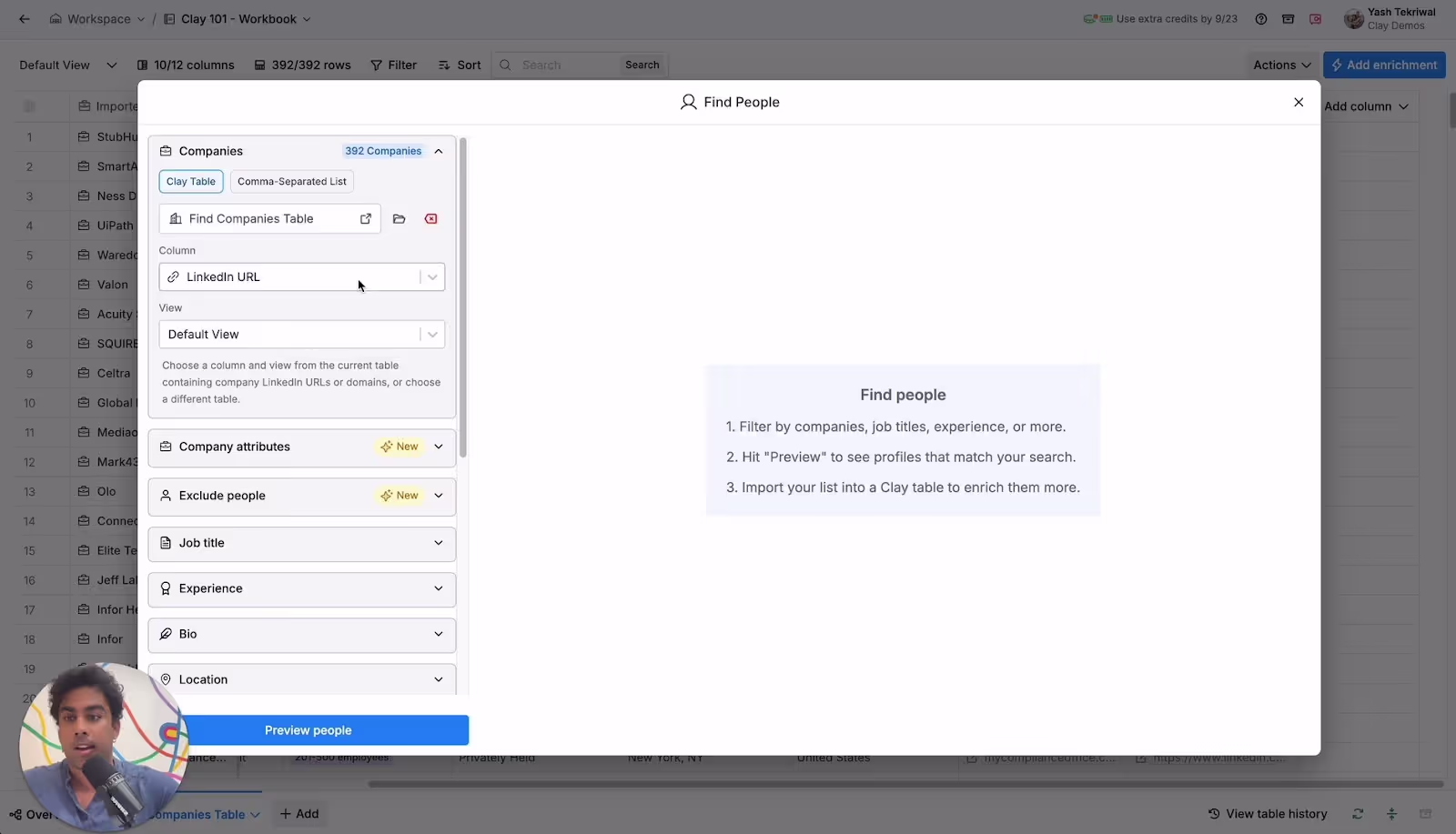Screen dimensions: 1456x834
Task: Expand Location filter
Action: click(x=302, y=680)
